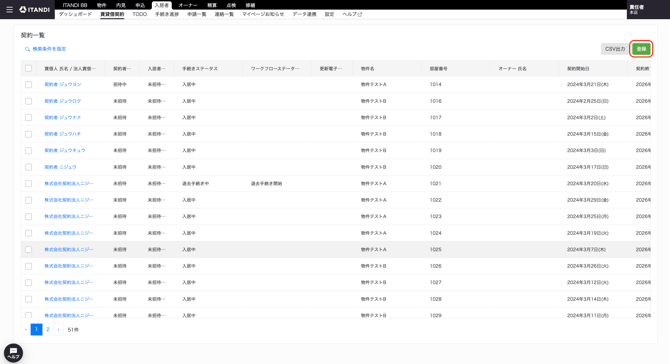Open the 設定 submenu item
The height and width of the screenshot is (364, 670).
point(329,14)
